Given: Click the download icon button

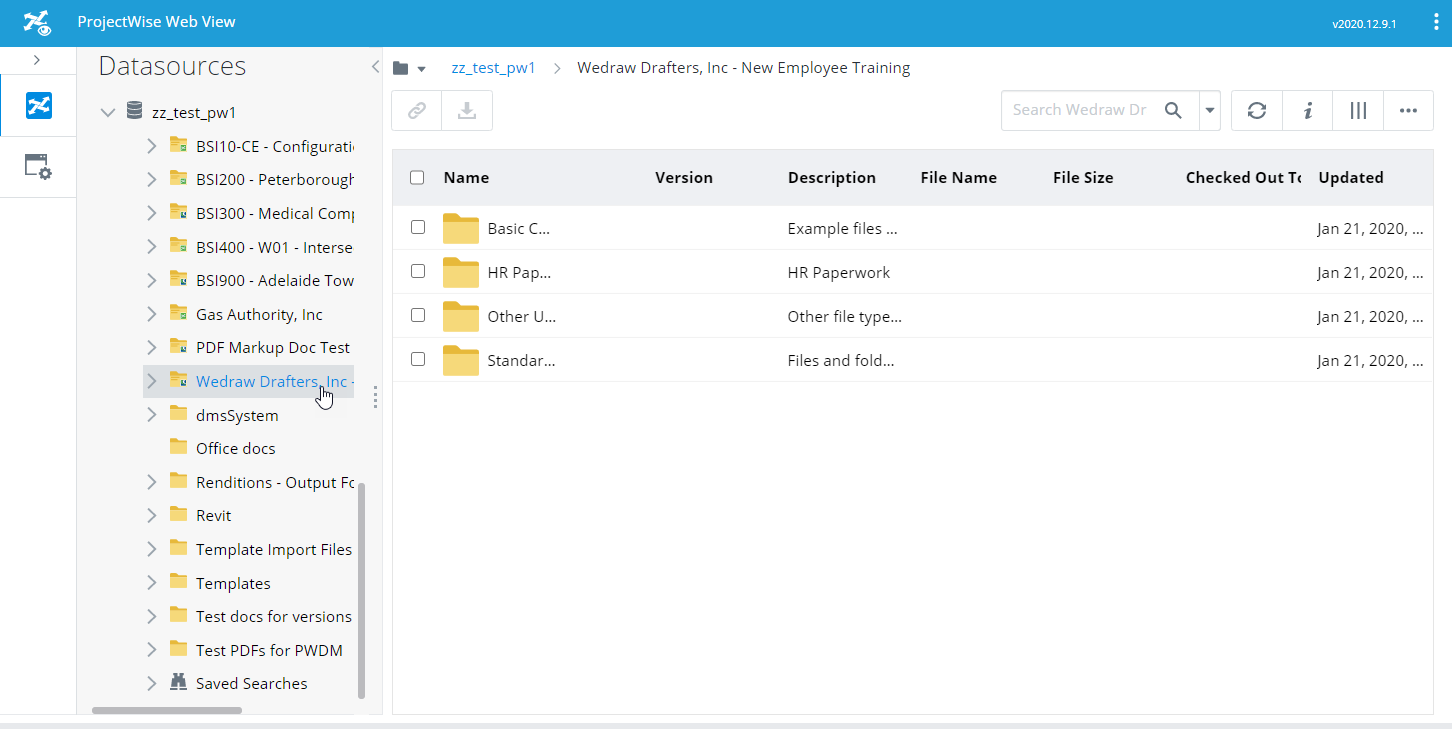Looking at the screenshot, I should [x=467, y=111].
